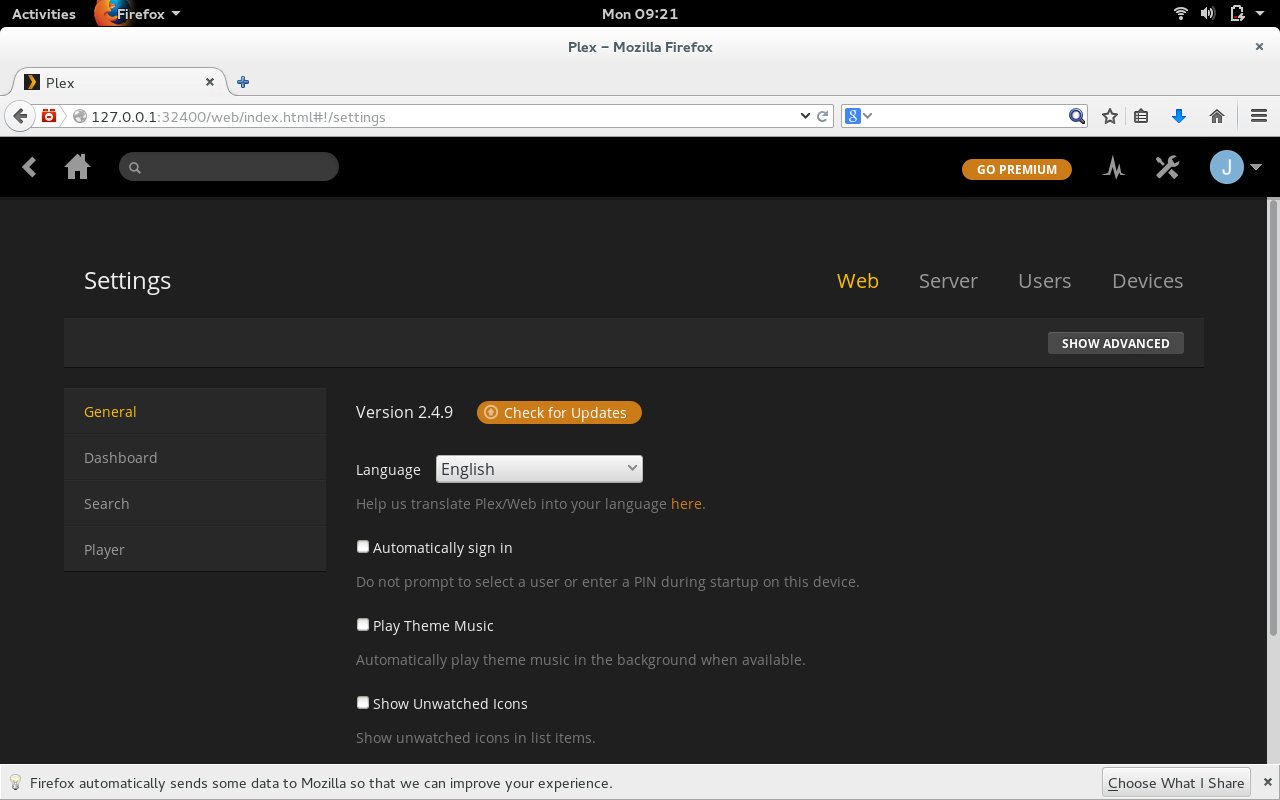The width and height of the screenshot is (1280, 800).
Task: Click the lightbulb icon in the notification bar
Action: 15,782
